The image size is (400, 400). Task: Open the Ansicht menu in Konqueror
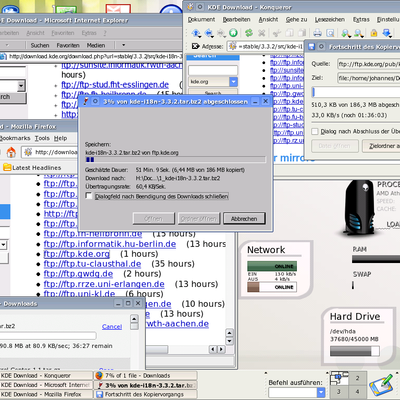click(268, 20)
